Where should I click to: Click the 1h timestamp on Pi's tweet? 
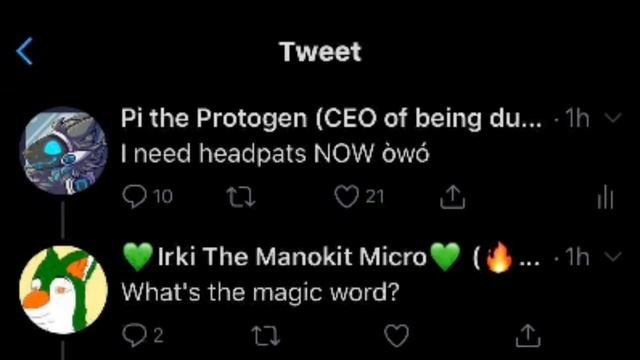pos(578,118)
